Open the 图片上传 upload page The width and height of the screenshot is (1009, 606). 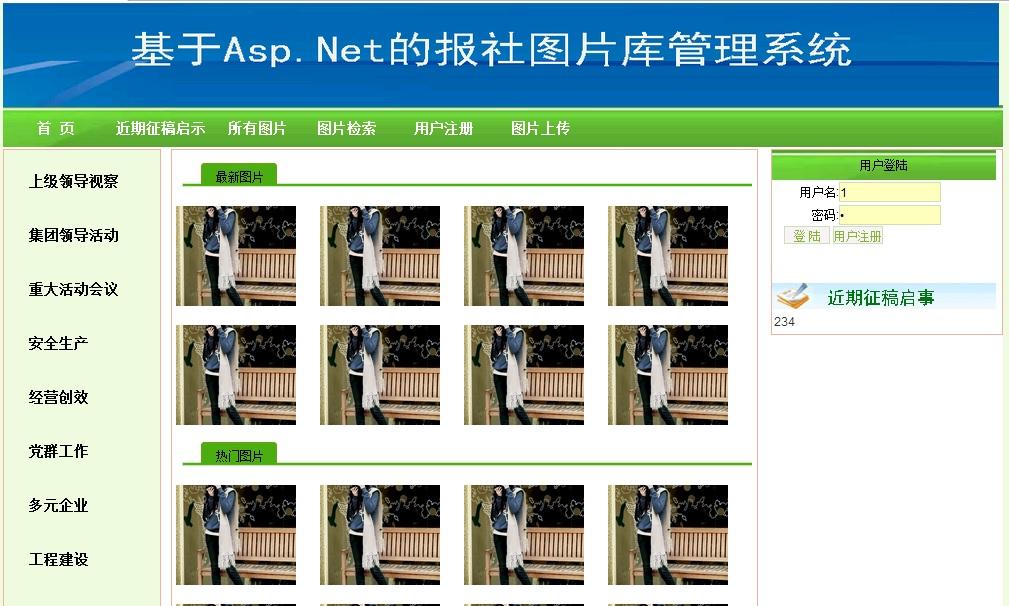point(541,129)
